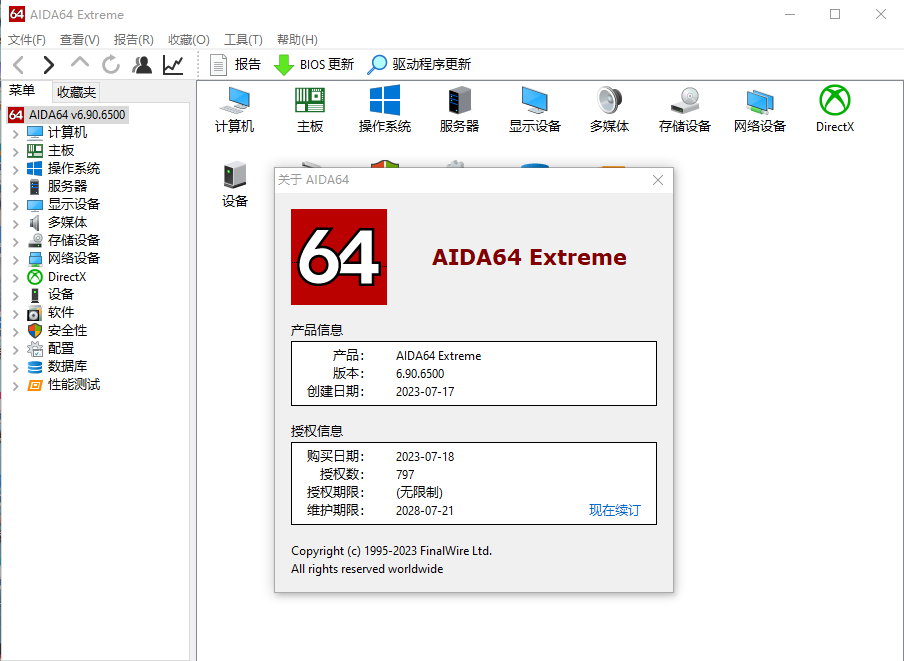Click the AIDA64 Extreme heading in dialog
904x661 pixels.
click(x=529, y=257)
